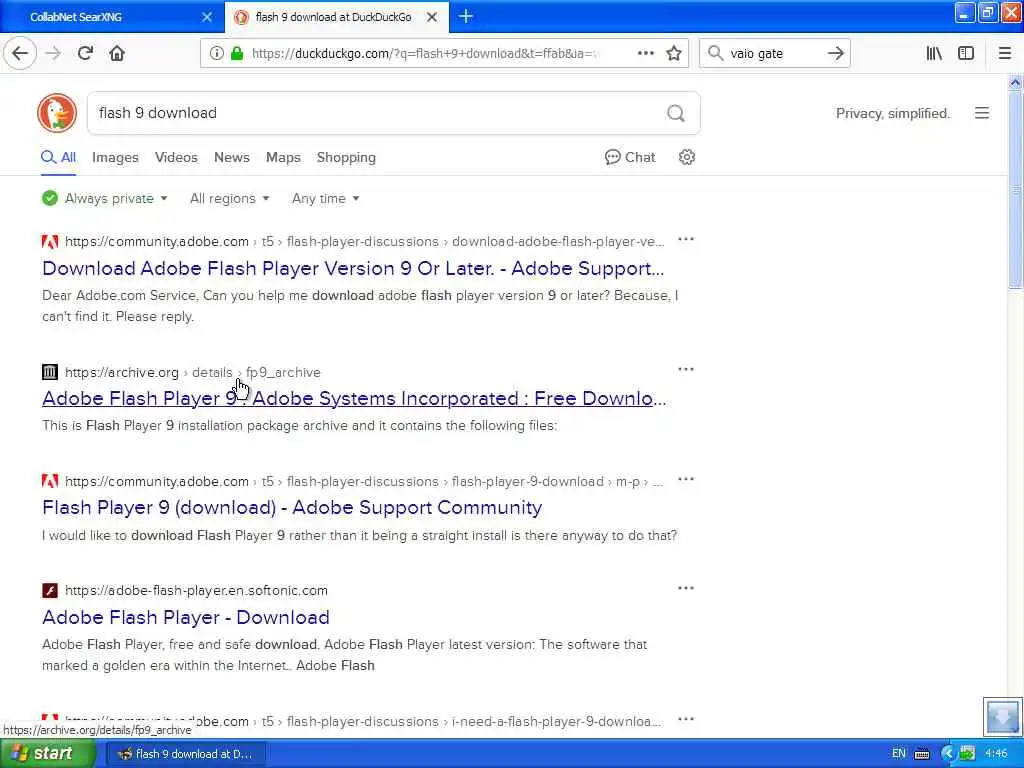Click the archive.org favicon

coord(50,372)
